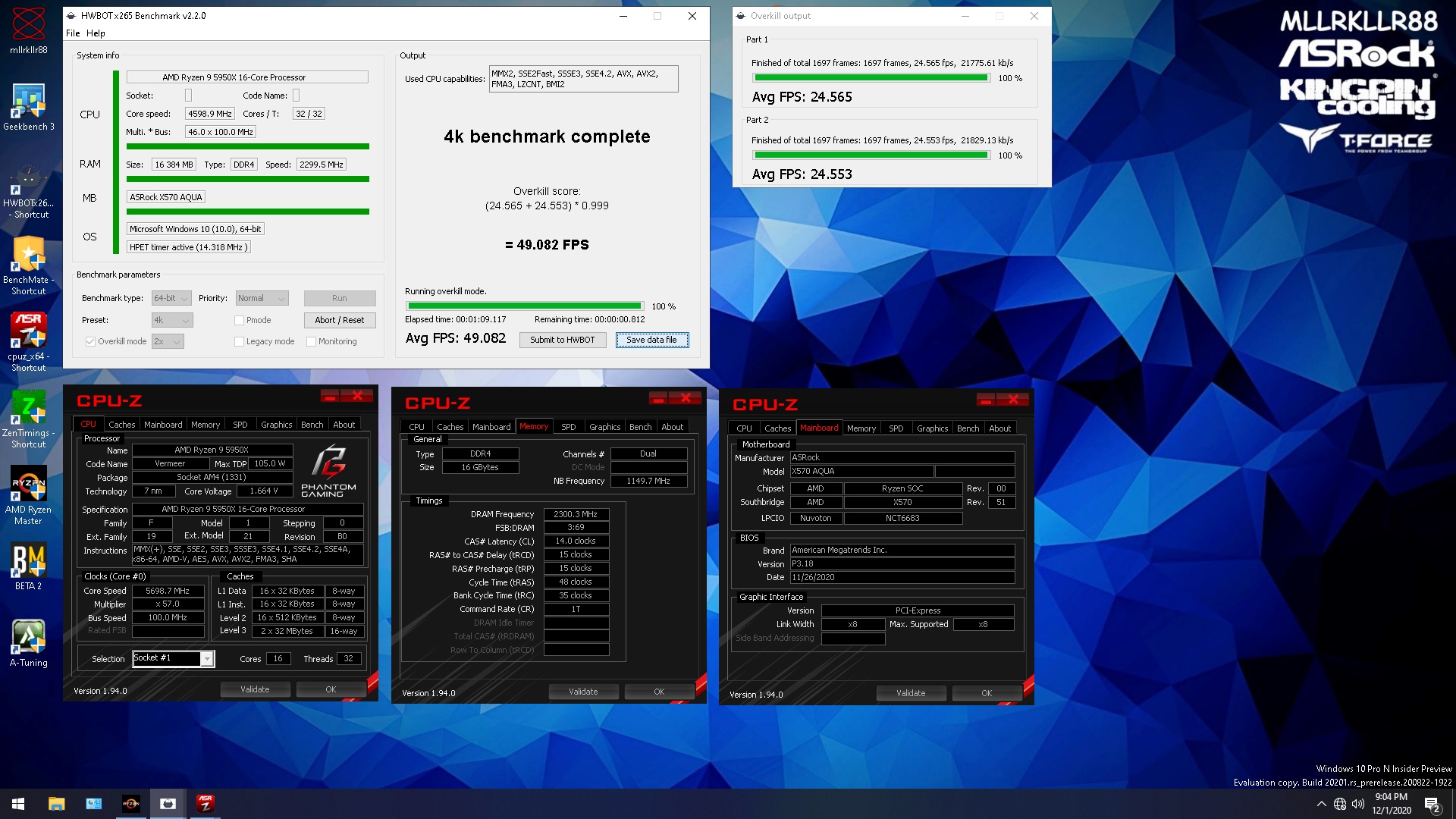Viewport: 1456px width, 819px height.
Task: Close the CPU-Z Mainboard window
Action: point(1013,399)
